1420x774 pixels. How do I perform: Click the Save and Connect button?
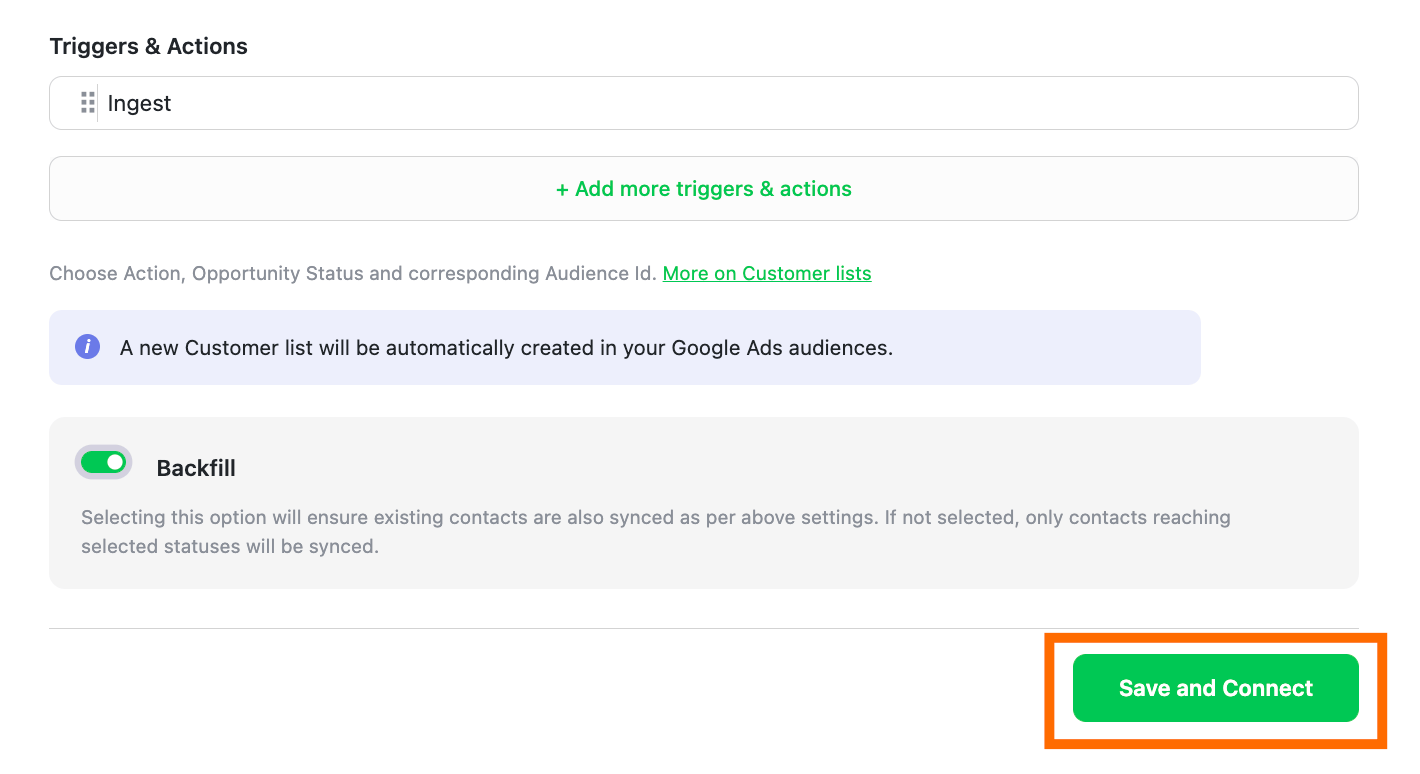click(1215, 688)
